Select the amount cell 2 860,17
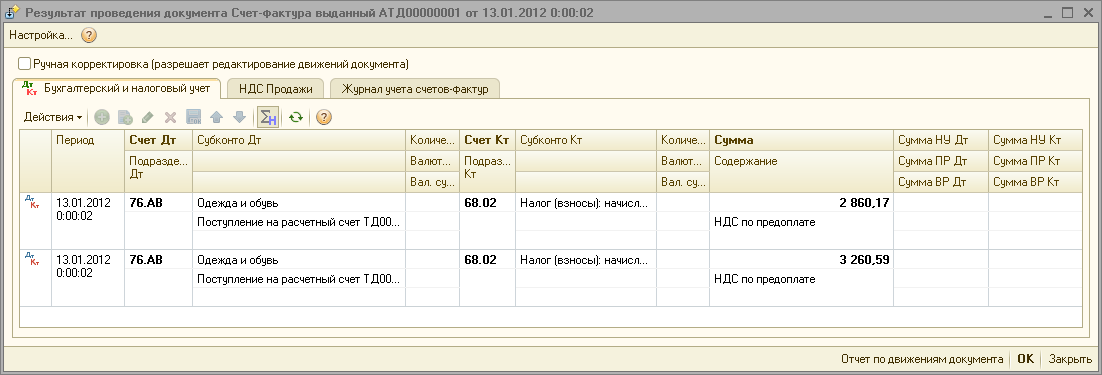The width and height of the screenshot is (1102, 375). [x=801, y=202]
